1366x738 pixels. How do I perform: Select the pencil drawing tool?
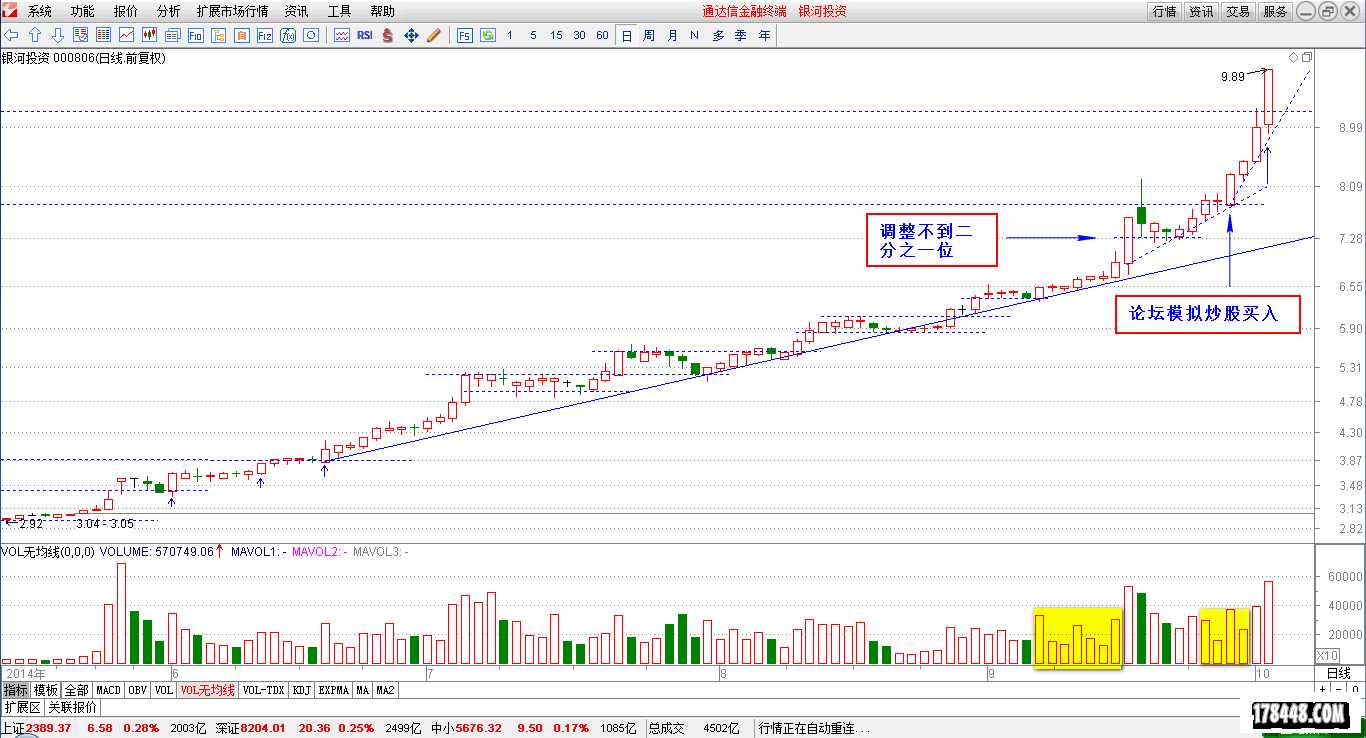click(x=434, y=35)
